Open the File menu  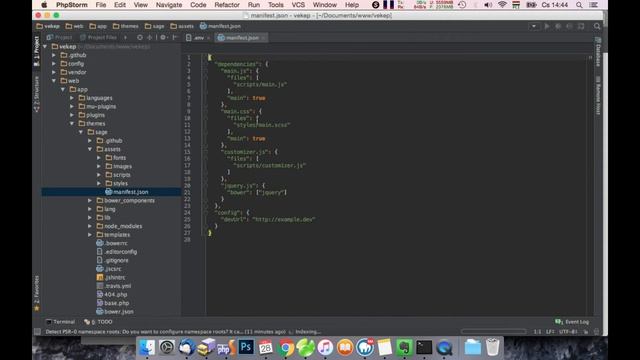pyautogui.click(x=100, y=5)
